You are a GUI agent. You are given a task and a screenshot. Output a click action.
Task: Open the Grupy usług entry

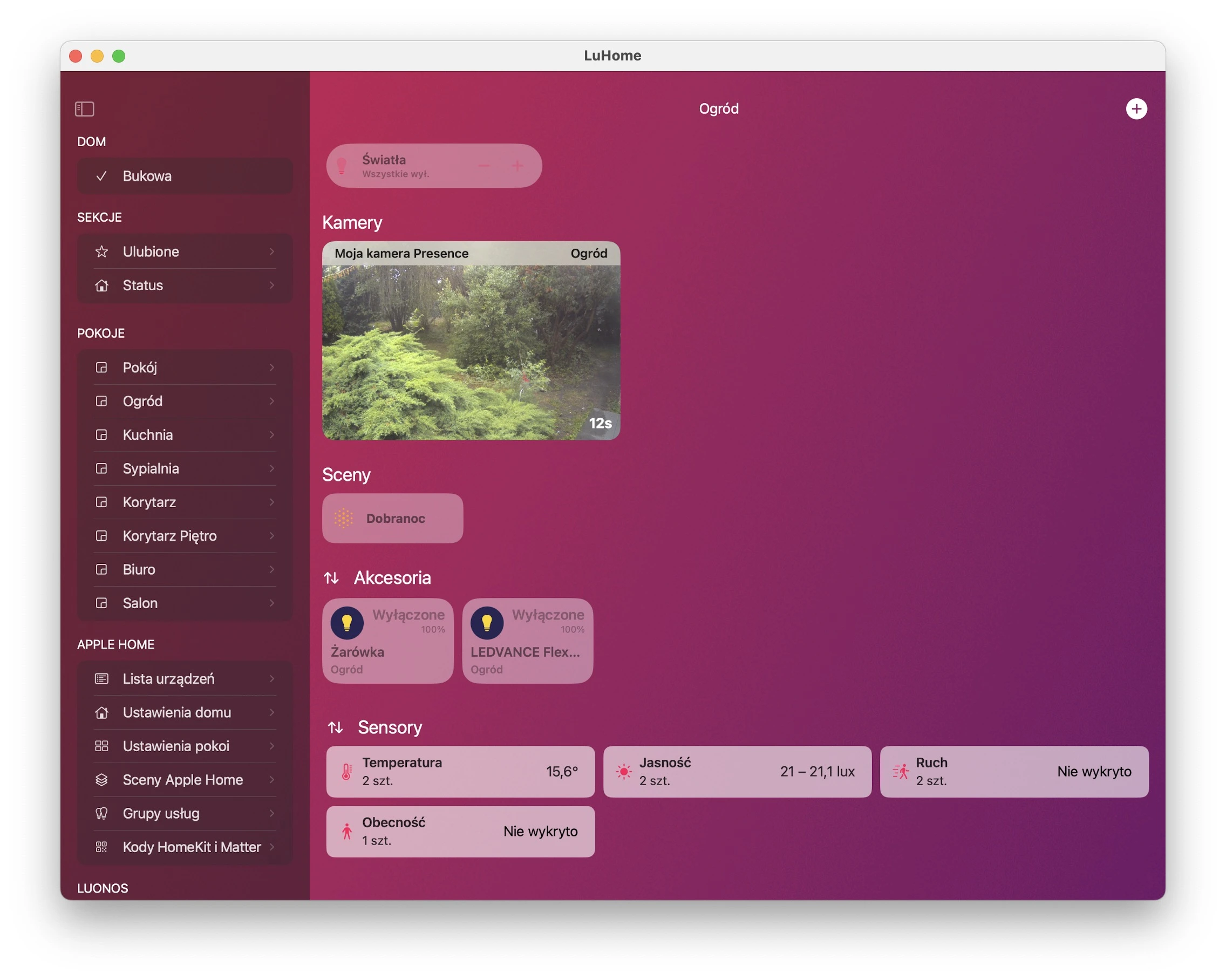pyautogui.click(x=185, y=813)
